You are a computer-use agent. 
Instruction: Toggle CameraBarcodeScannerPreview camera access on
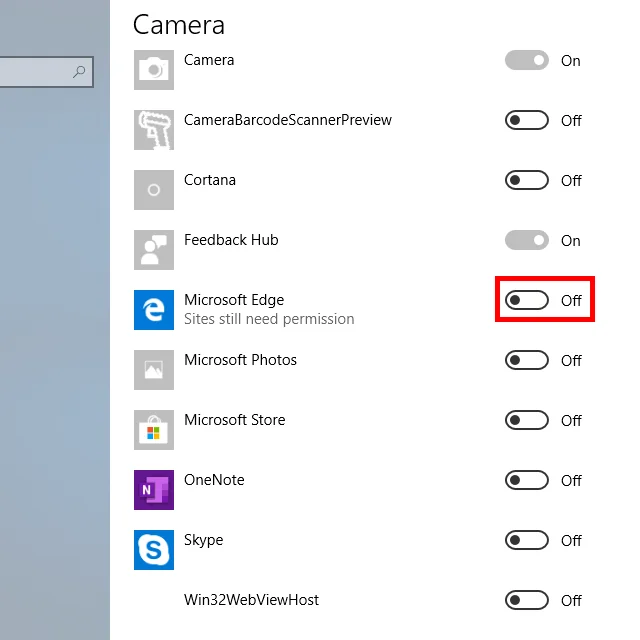[527, 120]
